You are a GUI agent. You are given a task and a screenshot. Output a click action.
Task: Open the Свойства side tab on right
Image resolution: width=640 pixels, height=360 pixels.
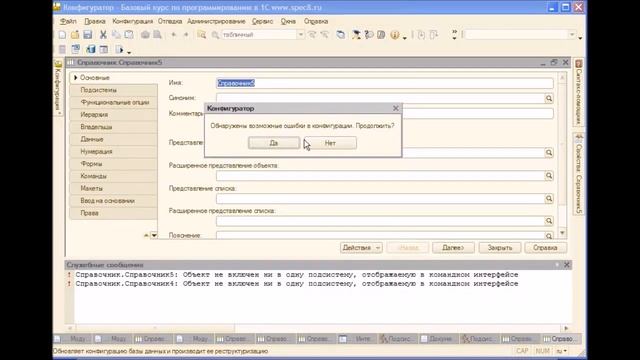[x=578, y=174]
